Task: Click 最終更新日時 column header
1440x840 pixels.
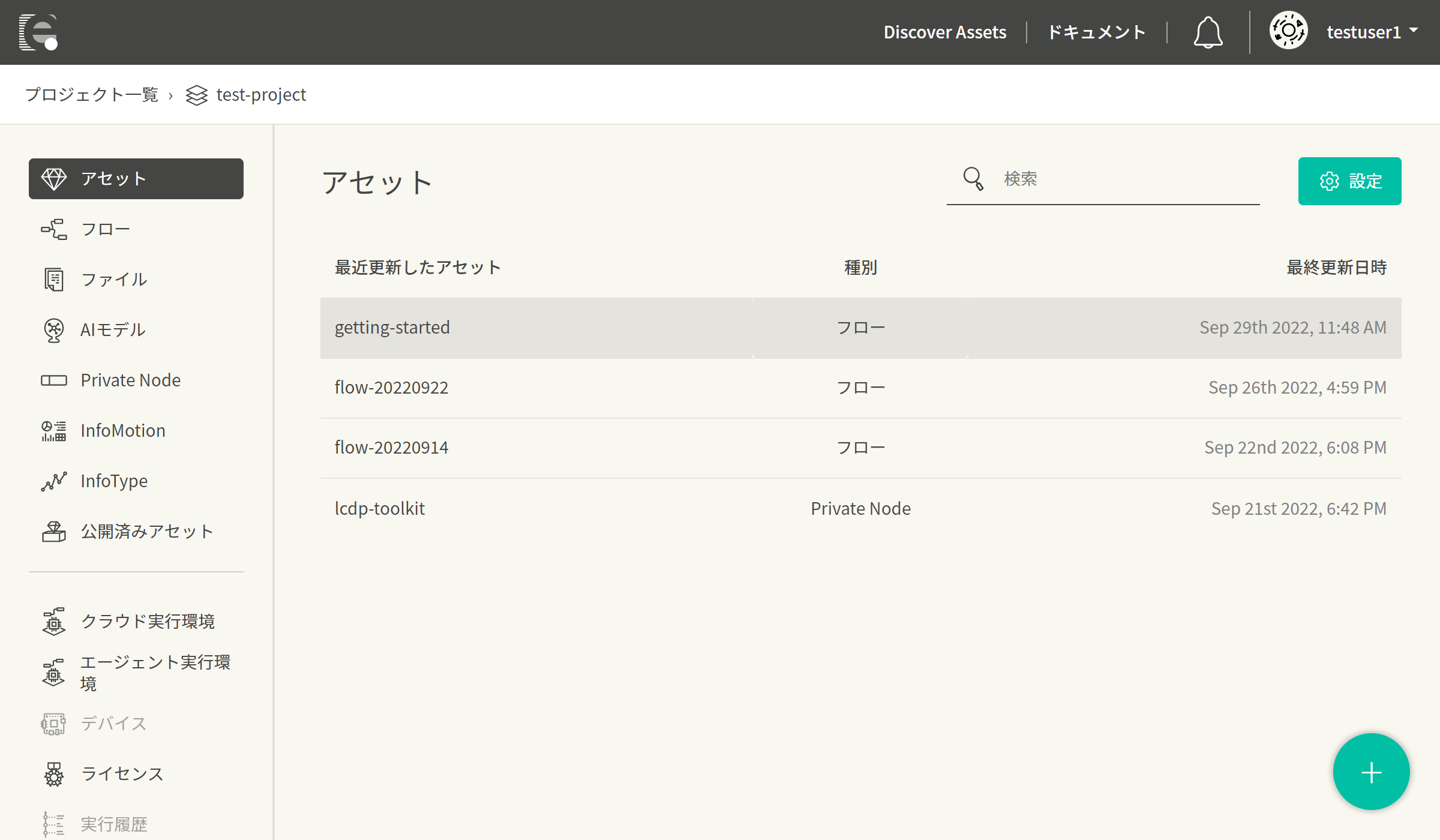Action: (1336, 268)
